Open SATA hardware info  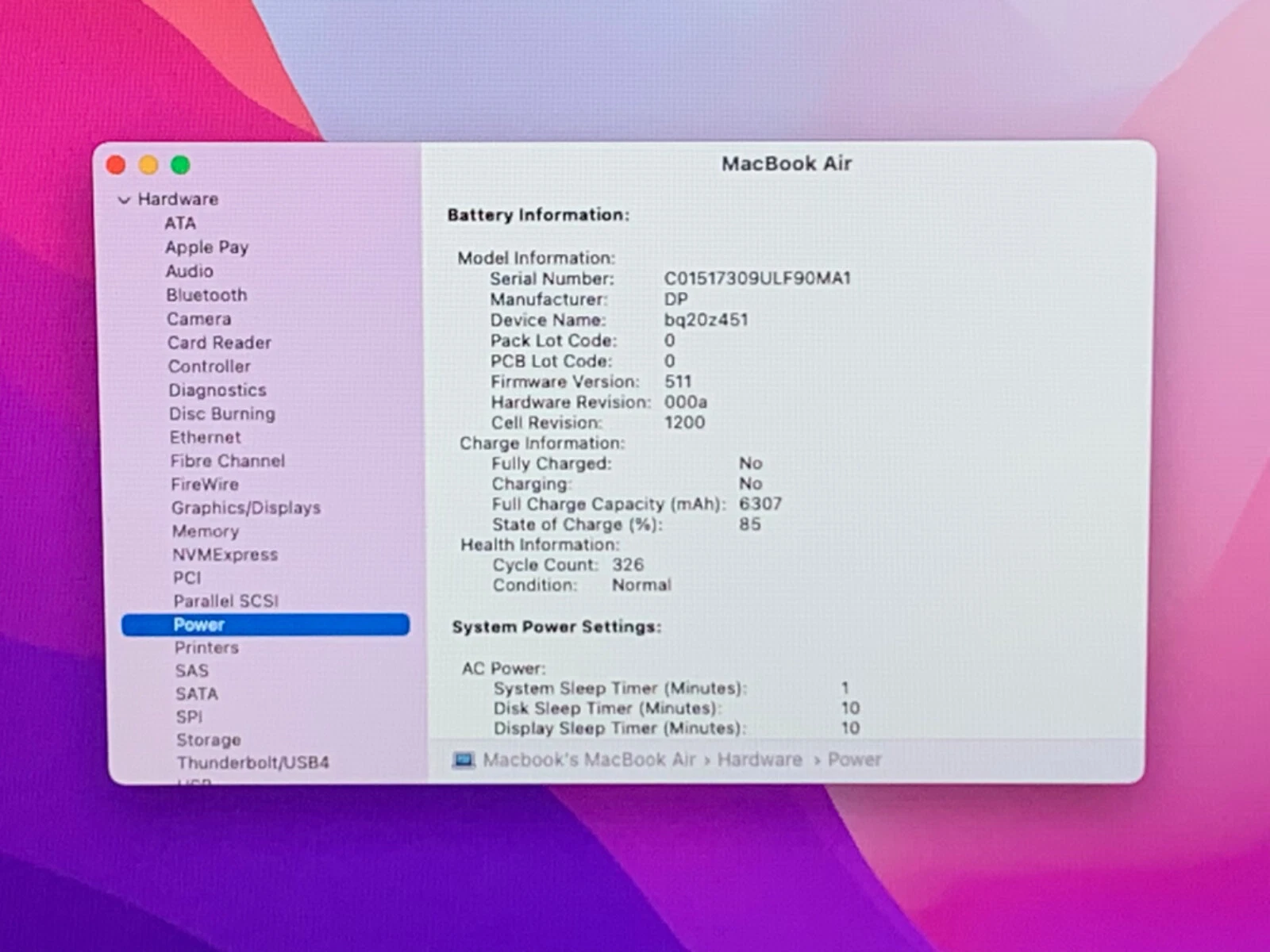click(197, 693)
